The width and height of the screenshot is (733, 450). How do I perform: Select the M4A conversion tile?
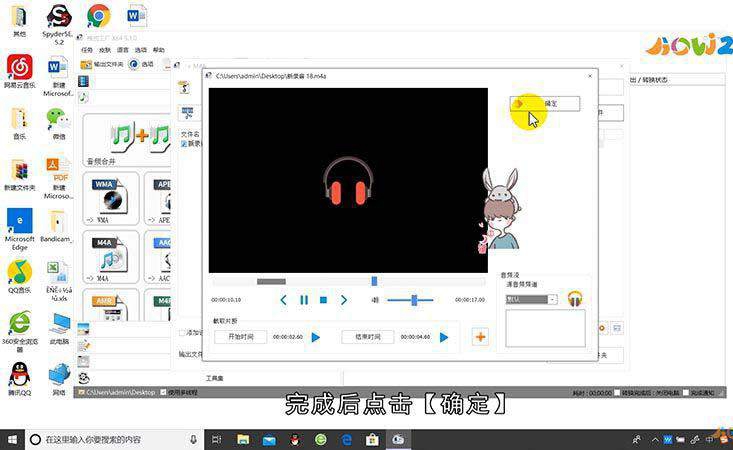[x=111, y=257]
